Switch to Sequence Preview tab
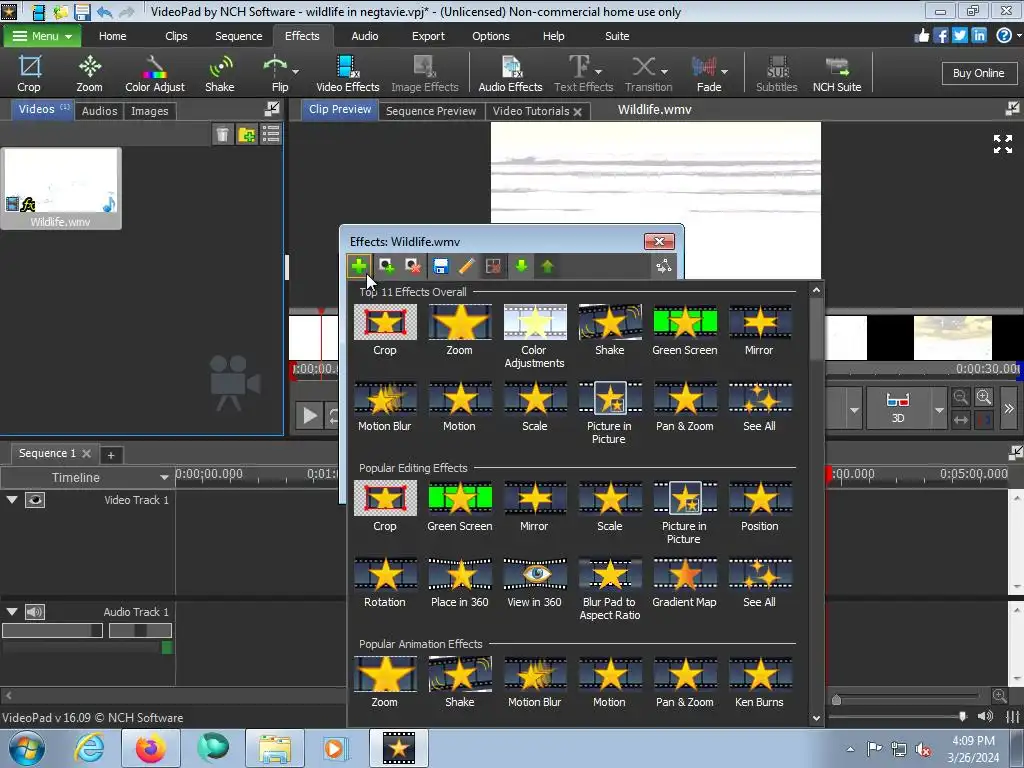This screenshot has height=768, width=1024. pyautogui.click(x=431, y=111)
